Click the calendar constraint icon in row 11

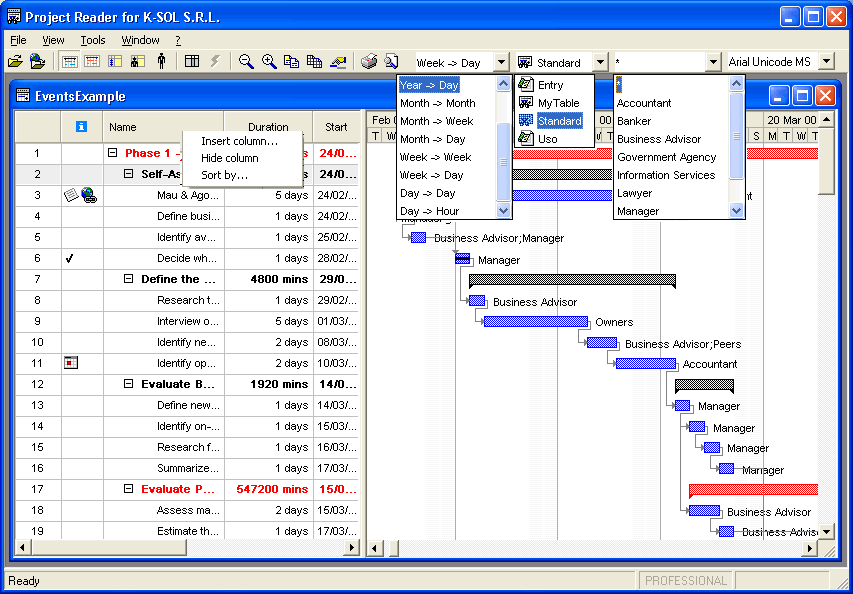click(x=71, y=362)
